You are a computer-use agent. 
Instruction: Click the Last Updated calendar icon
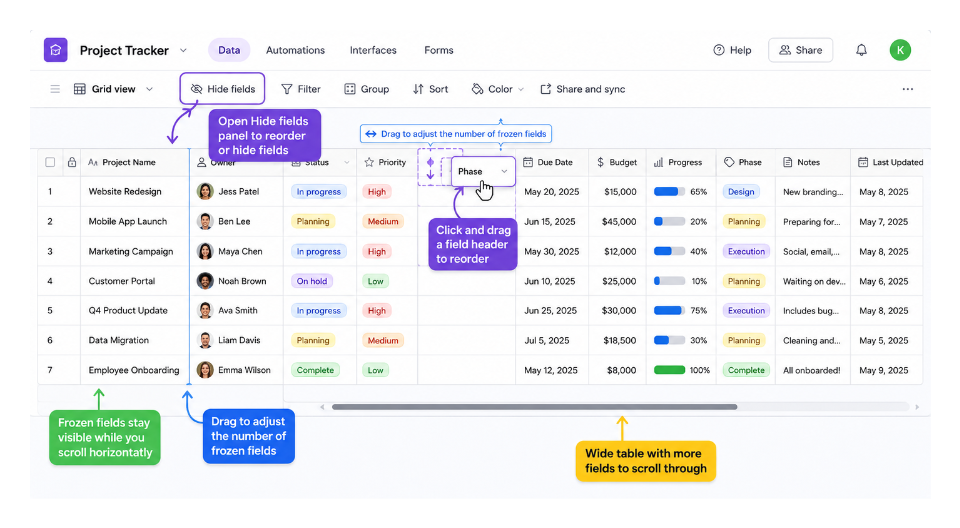tap(863, 162)
